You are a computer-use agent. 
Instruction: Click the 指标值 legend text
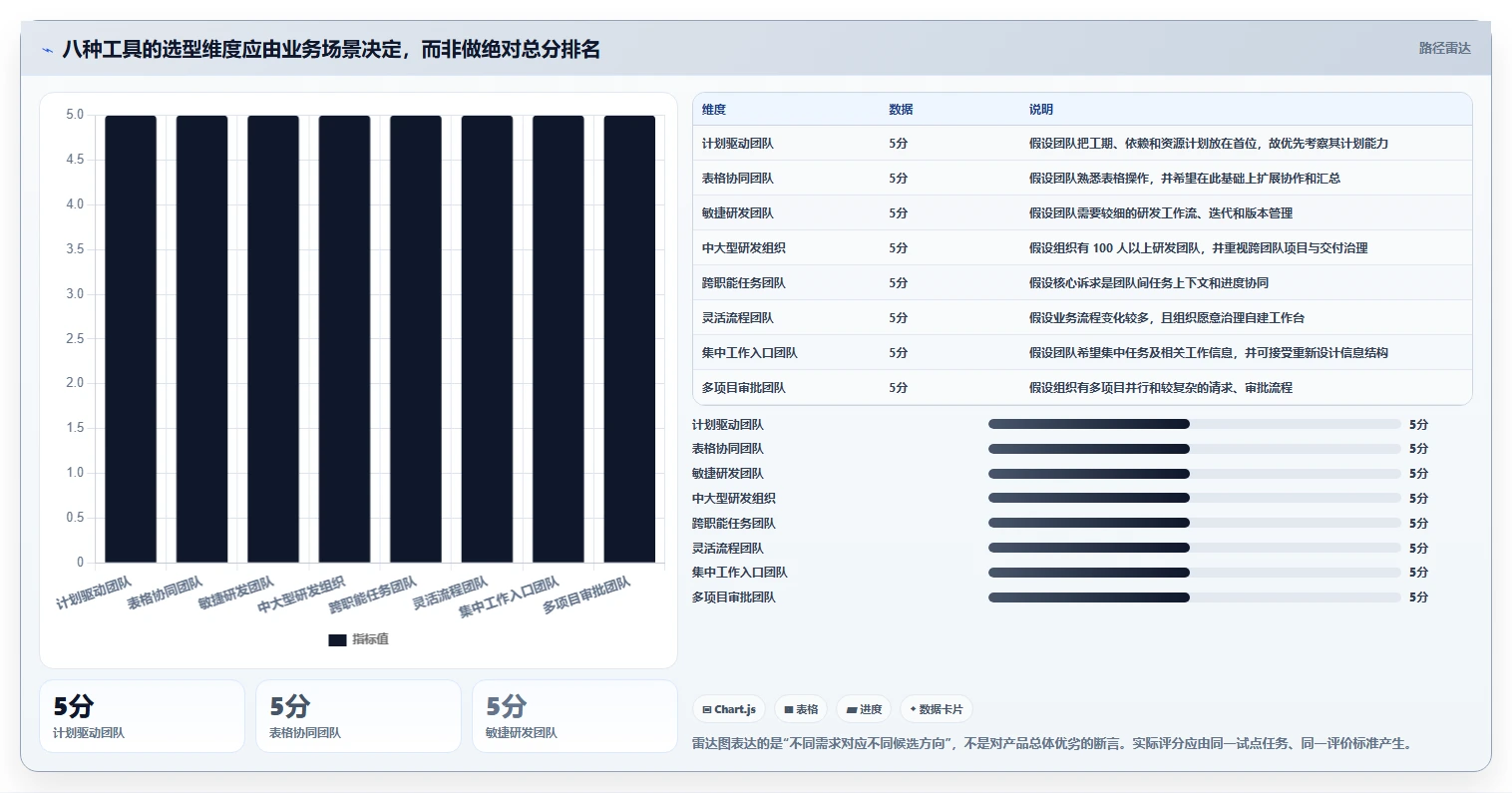click(x=370, y=639)
